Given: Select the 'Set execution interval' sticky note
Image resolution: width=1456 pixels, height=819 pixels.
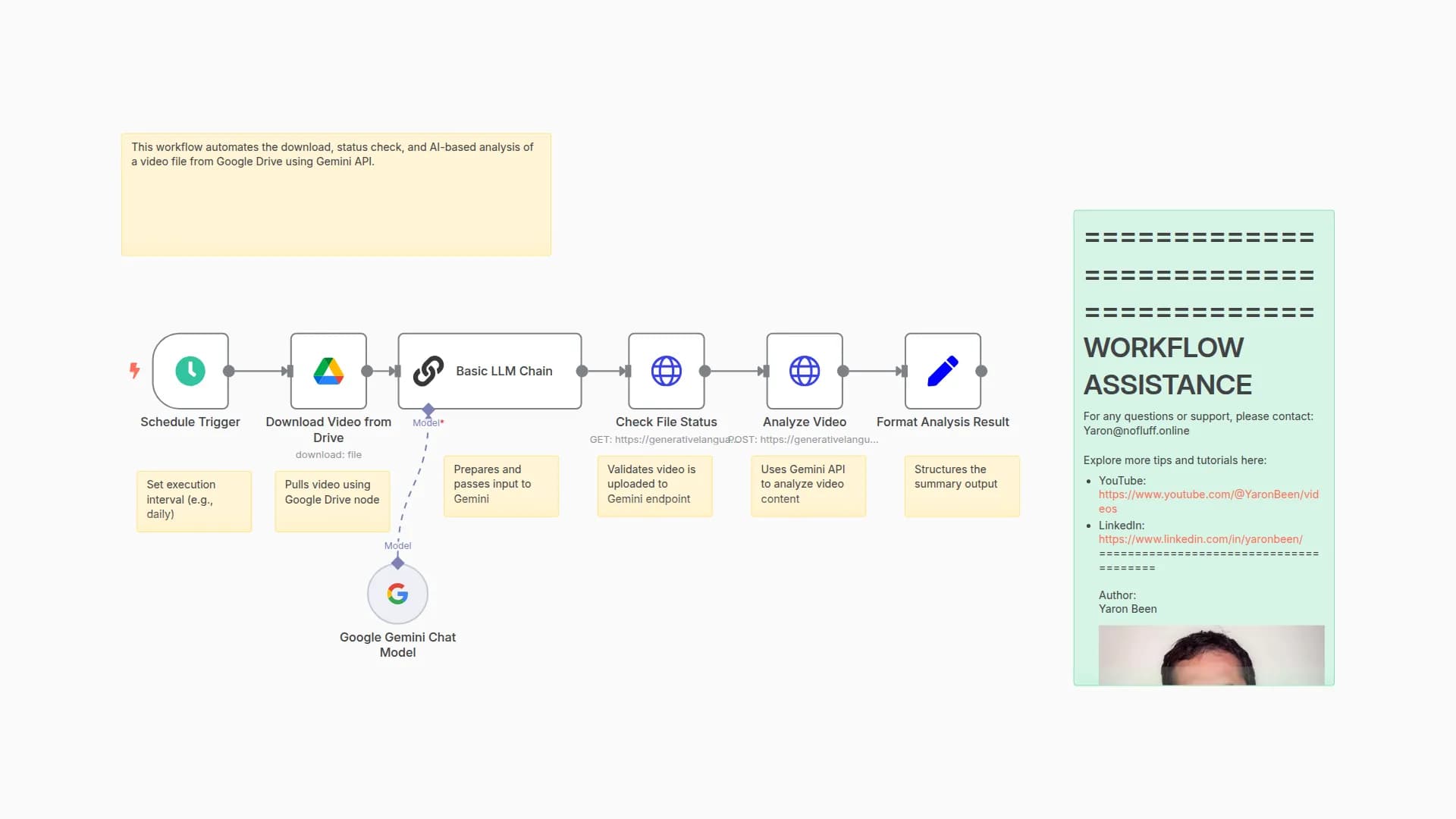Looking at the screenshot, I should click(x=194, y=501).
